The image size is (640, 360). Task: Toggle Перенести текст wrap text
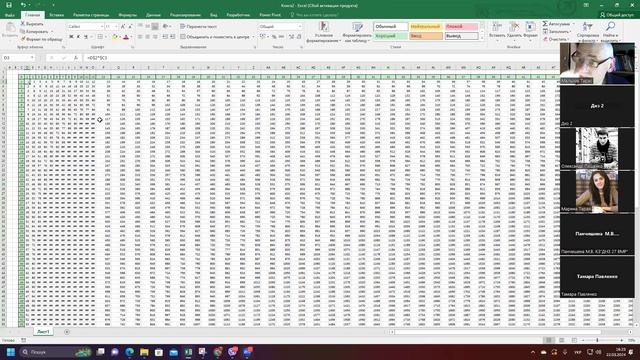199,27
